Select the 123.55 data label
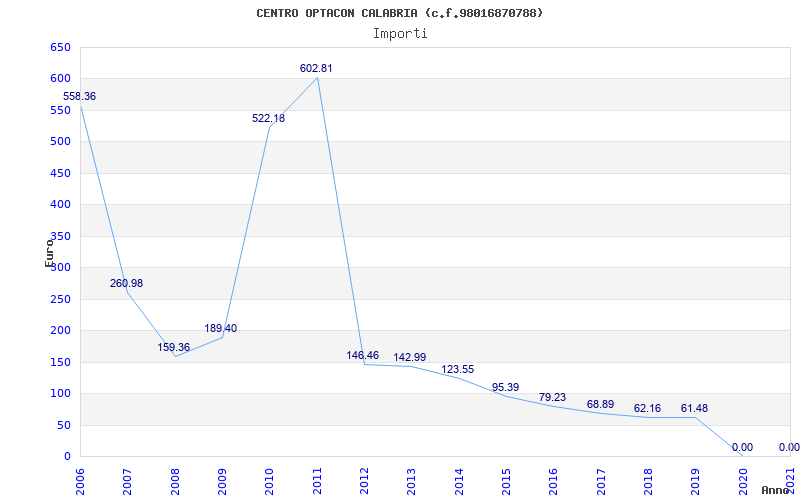This screenshot has width=800, height=500. tap(458, 369)
